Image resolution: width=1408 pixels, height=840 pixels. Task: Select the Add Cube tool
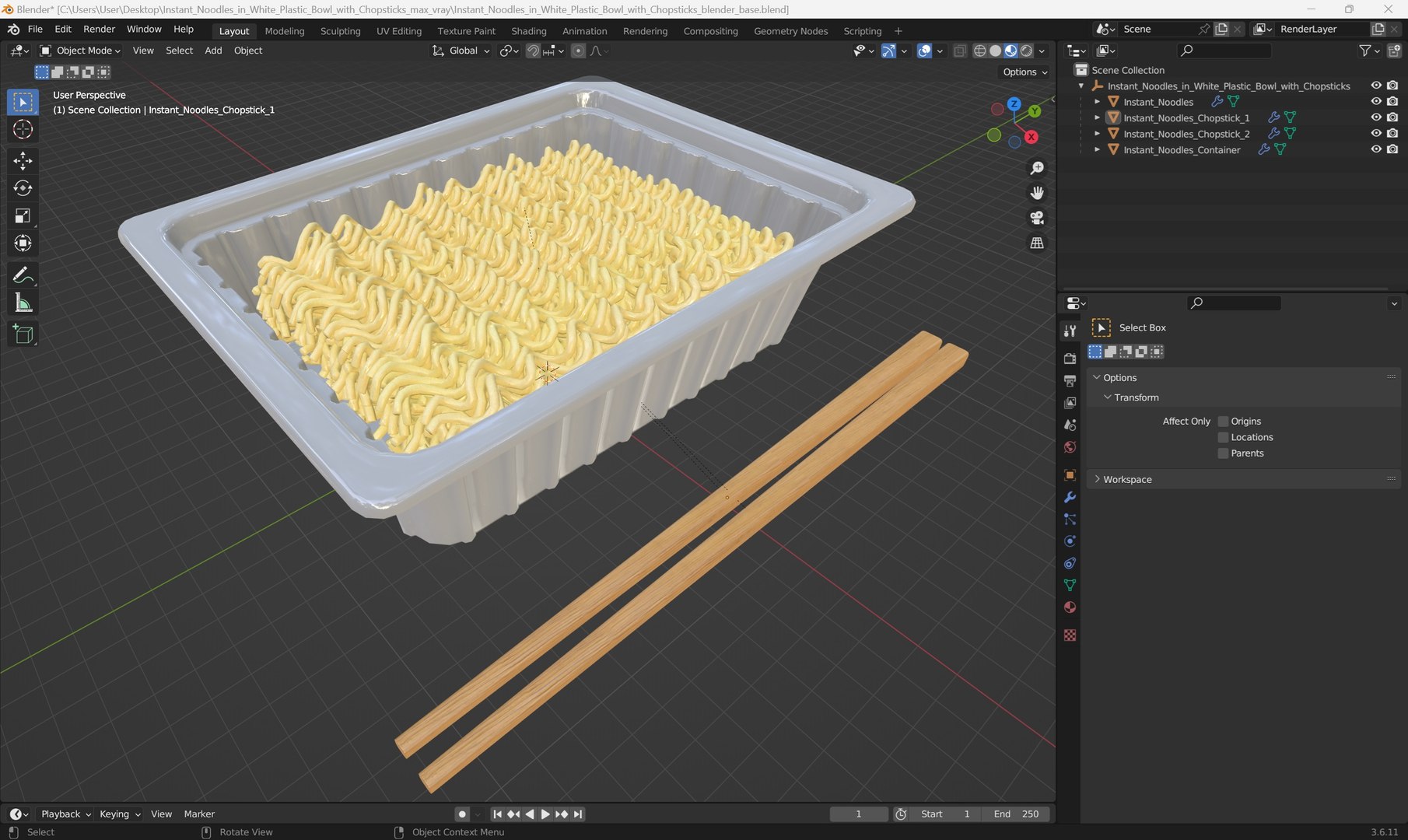(23, 334)
